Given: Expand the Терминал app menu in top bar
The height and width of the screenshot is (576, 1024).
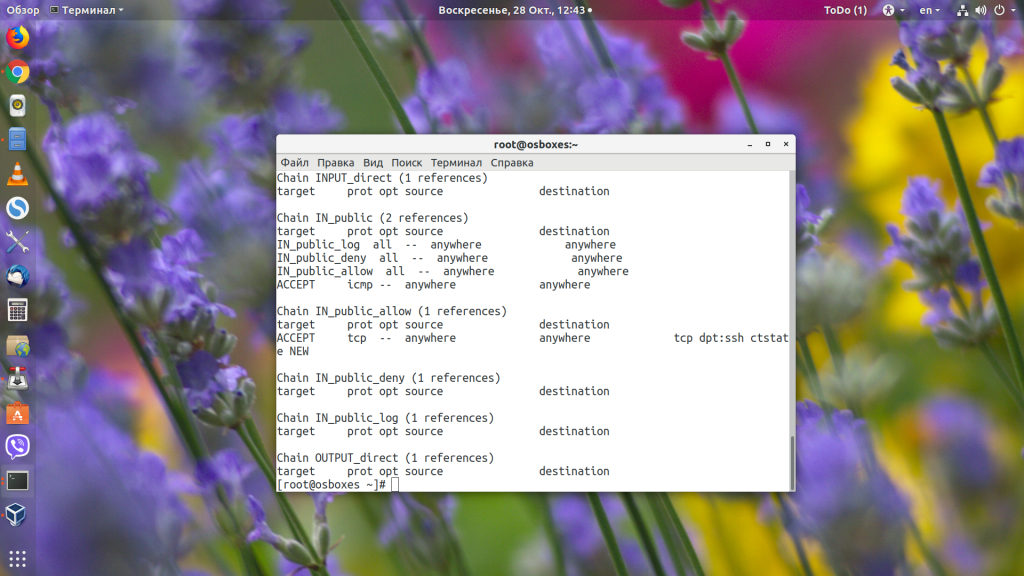Looking at the screenshot, I should pos(87,10).
